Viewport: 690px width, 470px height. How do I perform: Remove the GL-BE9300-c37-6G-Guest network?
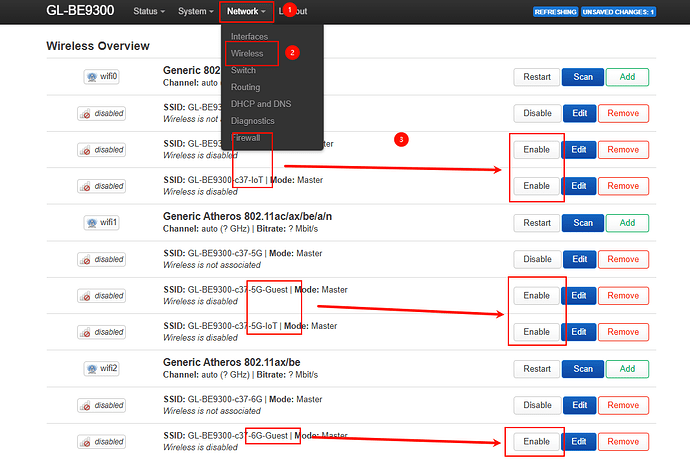(622, 441)
